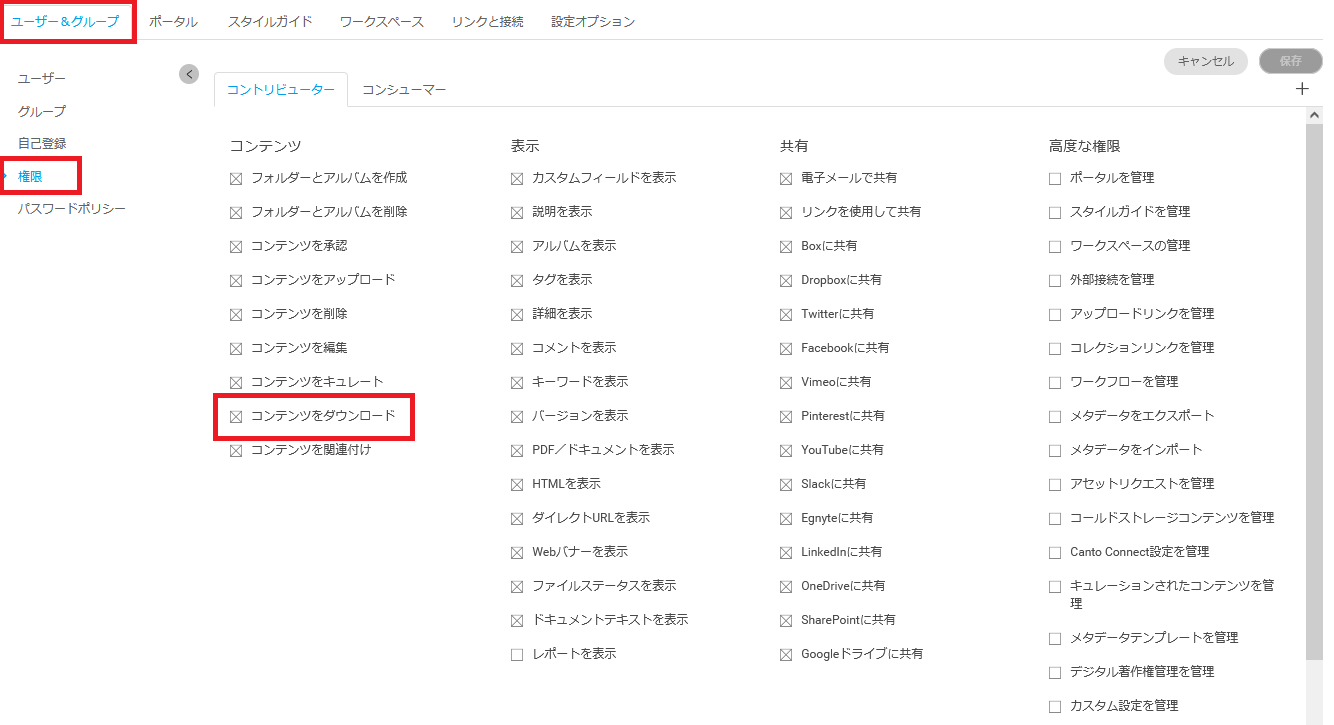Switch to コンシューマー tab
1334x725 pixels.
point(404,90)
